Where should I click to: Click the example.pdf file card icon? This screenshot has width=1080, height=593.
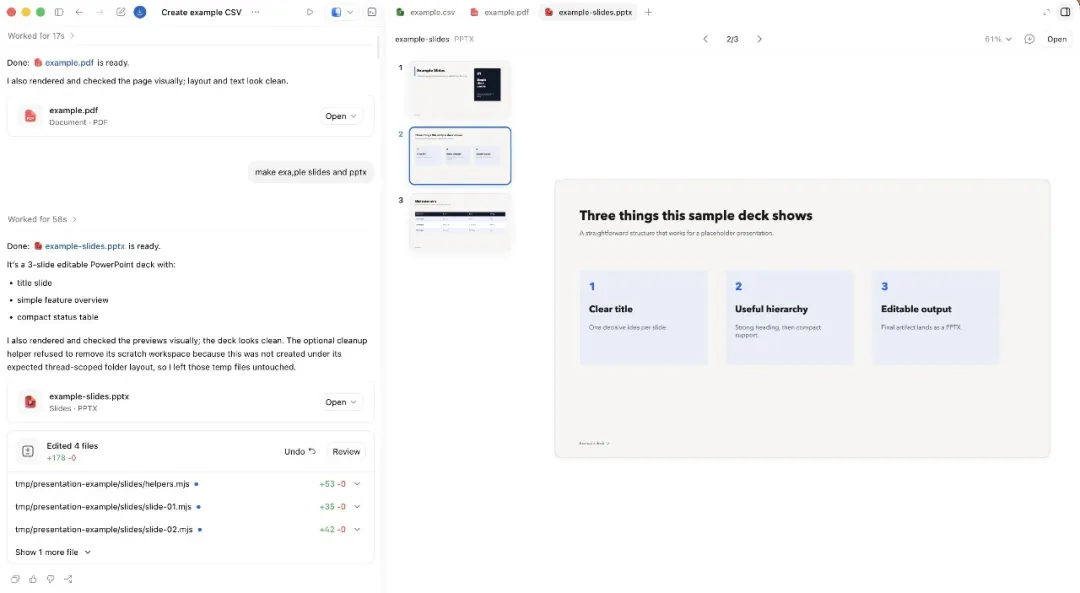click(x=30, y=116)
